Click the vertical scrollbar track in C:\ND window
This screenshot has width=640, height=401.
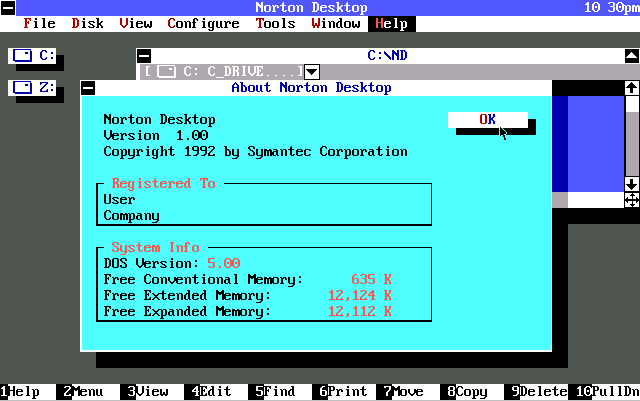tap(632, 136)
